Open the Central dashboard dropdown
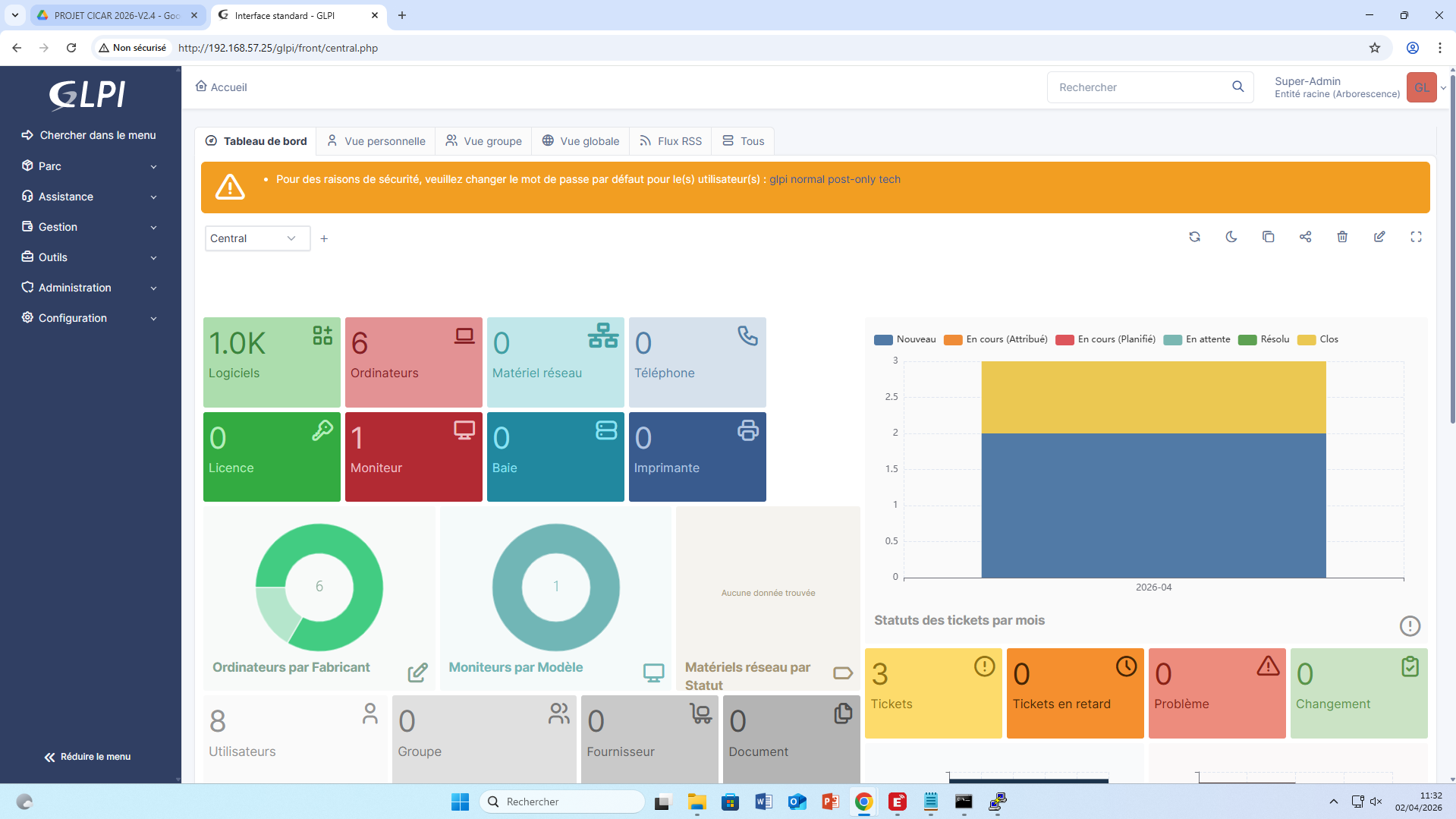Screen dimensions: 1456x819 click(x=256, y=238)
